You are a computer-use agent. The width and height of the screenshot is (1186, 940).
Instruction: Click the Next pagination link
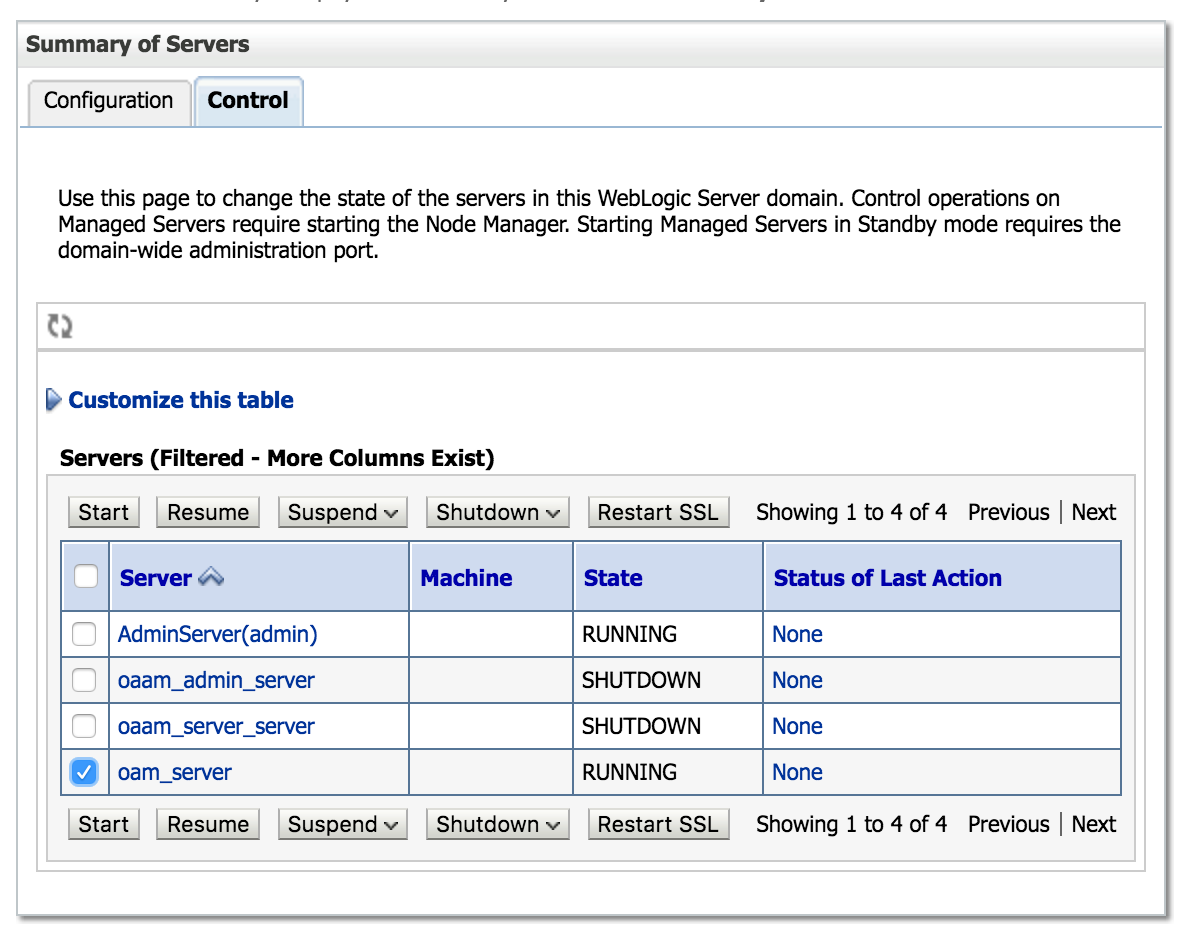click(x=1092, y=512)
